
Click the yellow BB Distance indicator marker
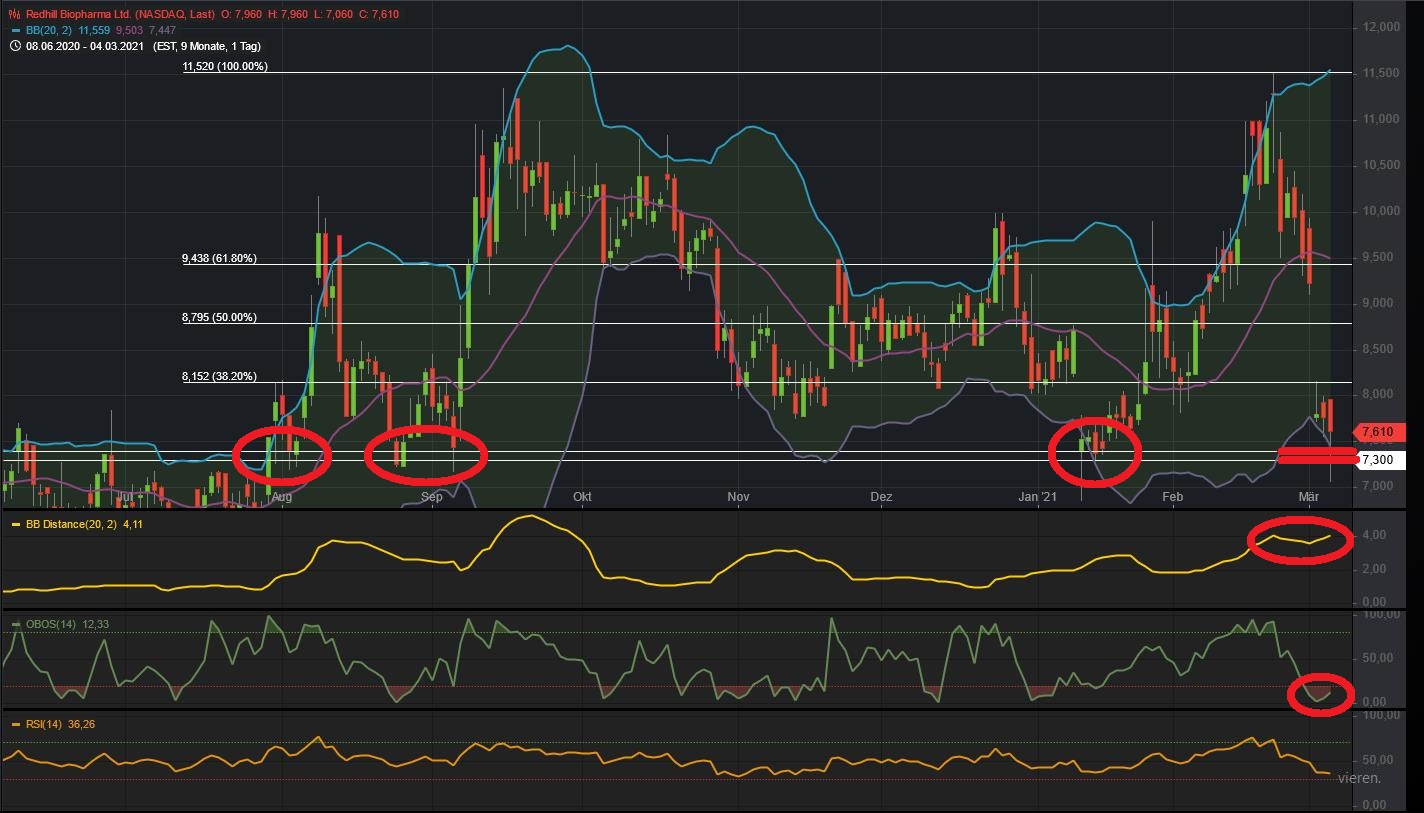click(14, 522)
